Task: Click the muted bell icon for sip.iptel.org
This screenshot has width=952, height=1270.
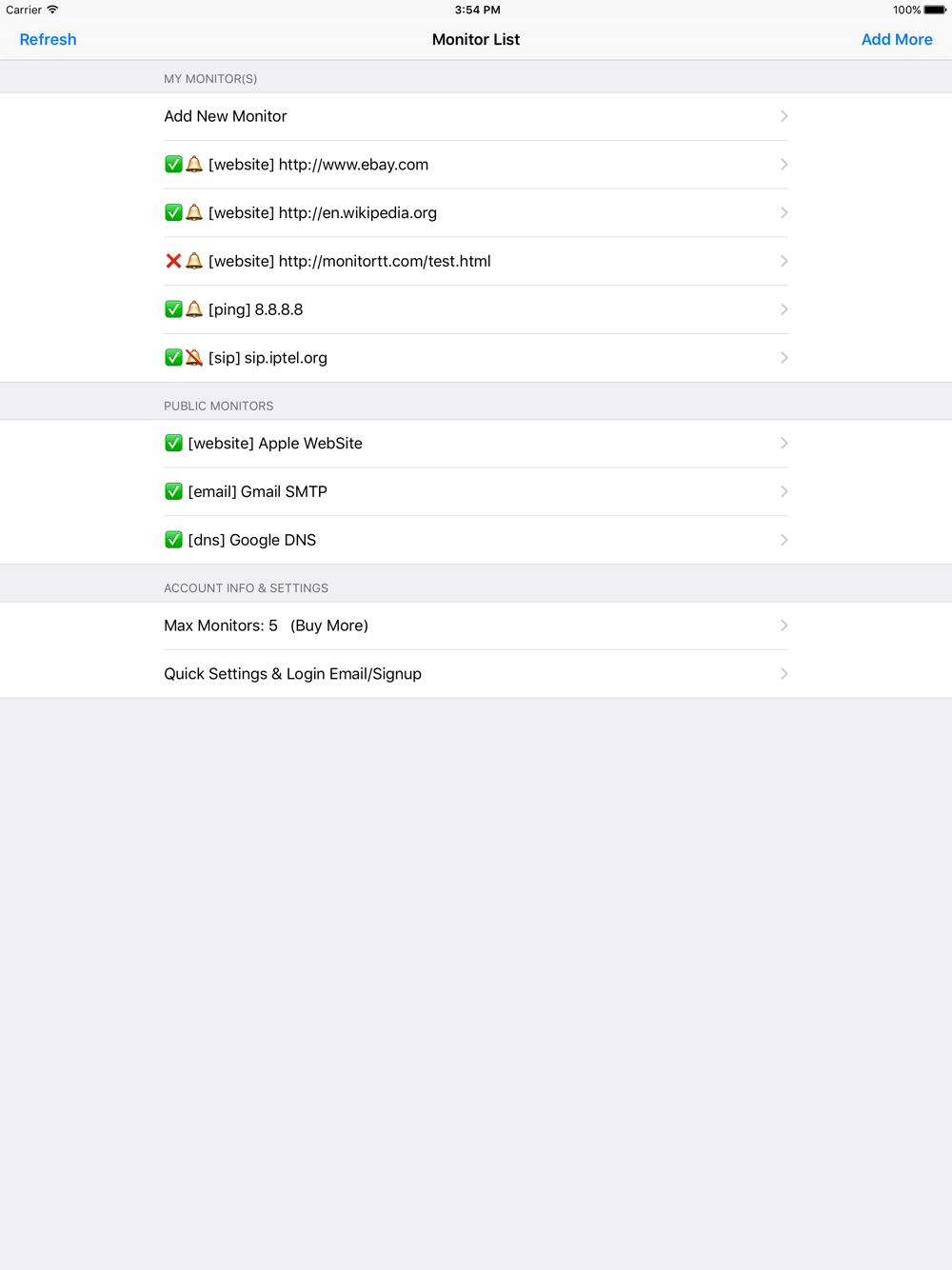Action: point(194,358)
